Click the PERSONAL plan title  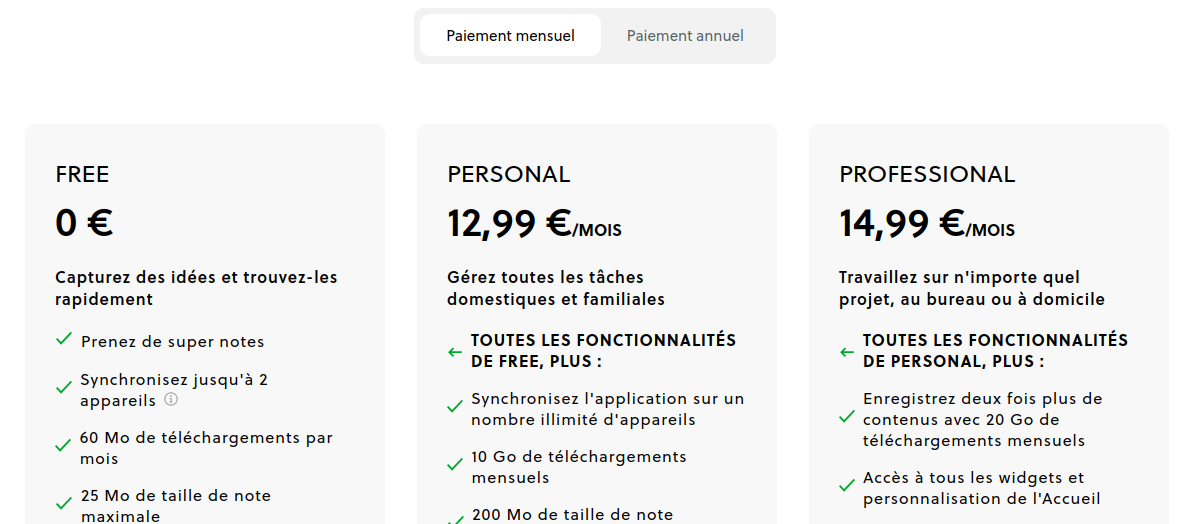508,175
